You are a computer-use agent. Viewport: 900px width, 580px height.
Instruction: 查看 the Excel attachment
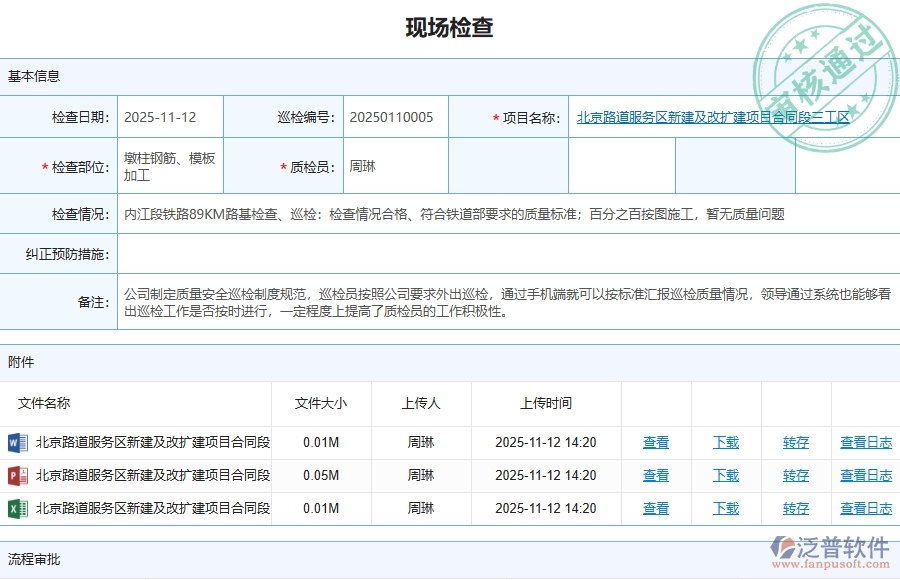pos(656,509)
